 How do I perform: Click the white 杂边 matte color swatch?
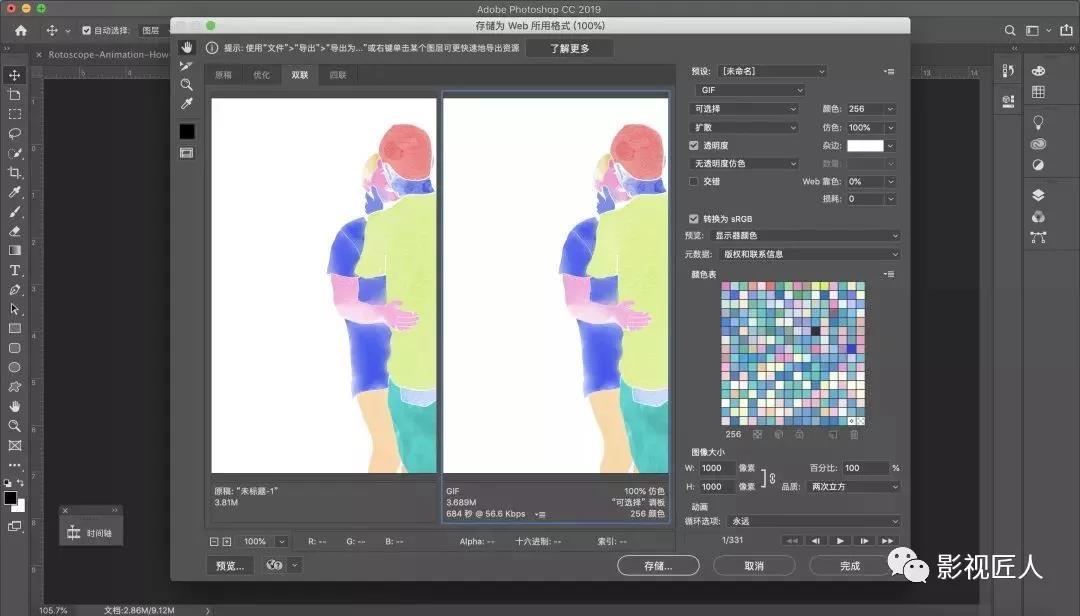[865, 145]
